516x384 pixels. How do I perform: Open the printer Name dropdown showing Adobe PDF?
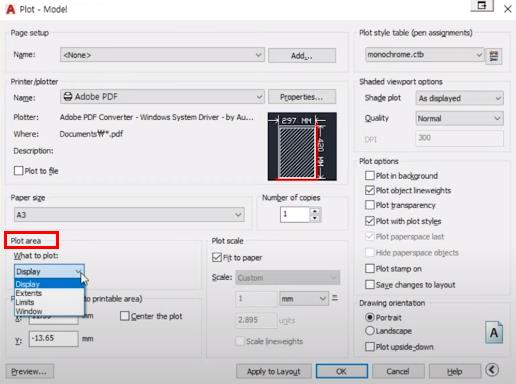[x=162, y=97]
